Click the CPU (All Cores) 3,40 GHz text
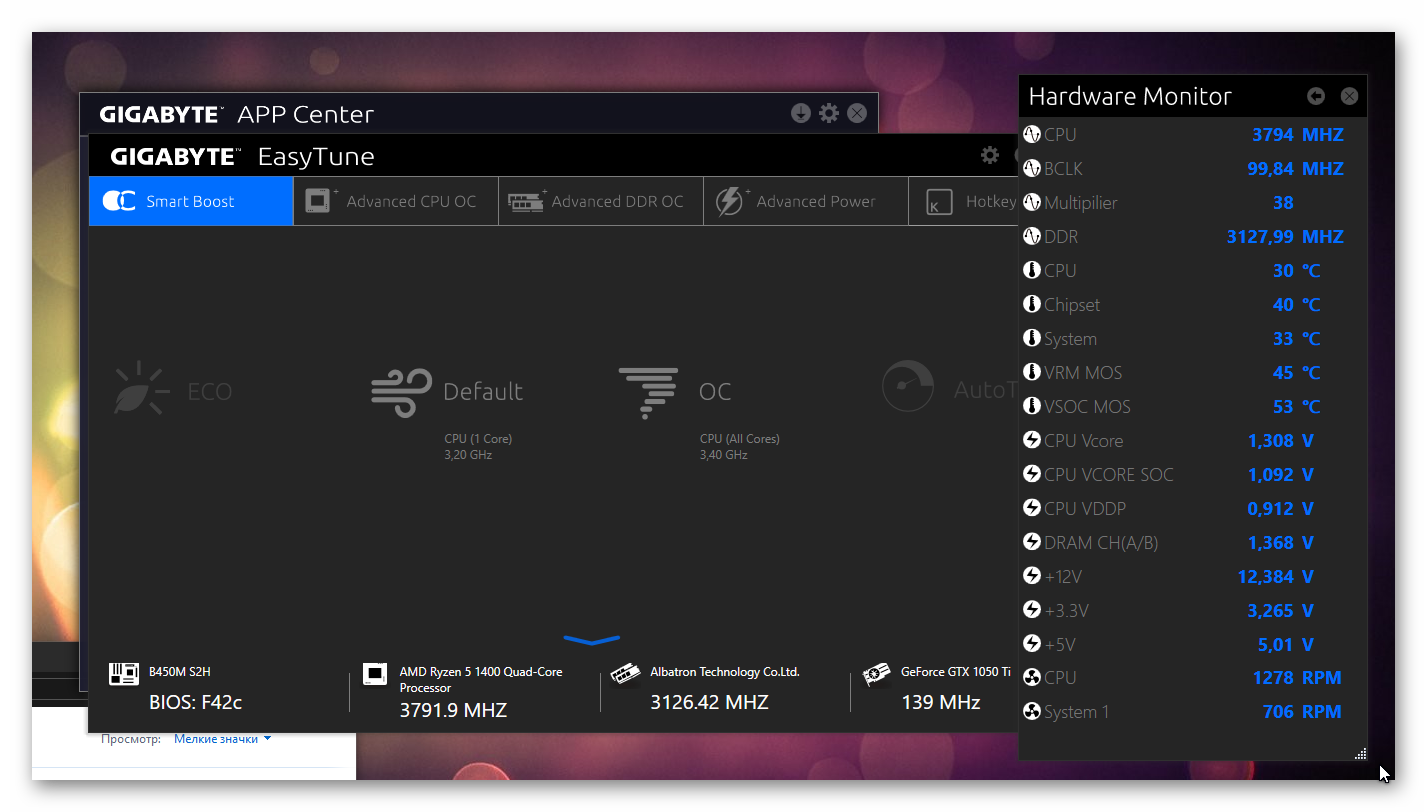 pos(739,447)
